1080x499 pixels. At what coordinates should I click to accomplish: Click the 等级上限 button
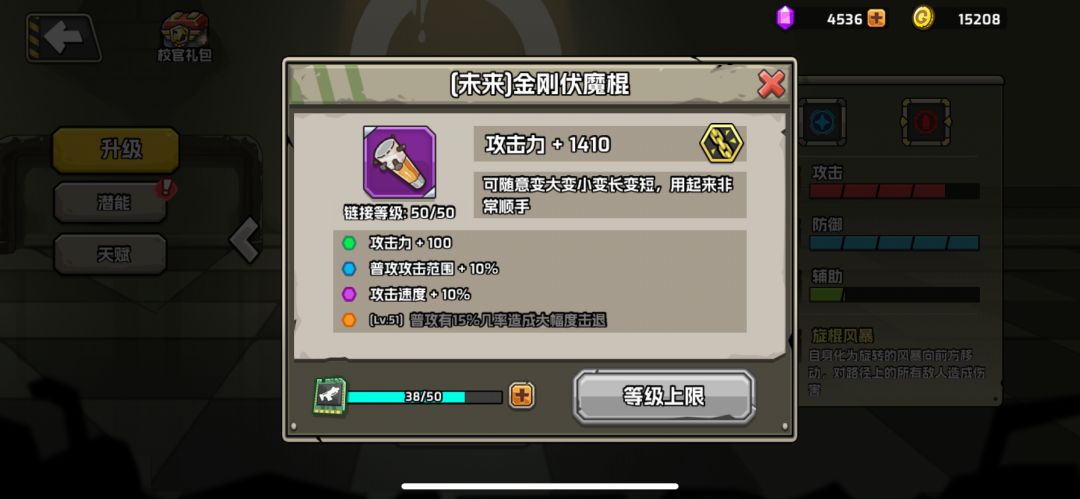tap(664, 396)
